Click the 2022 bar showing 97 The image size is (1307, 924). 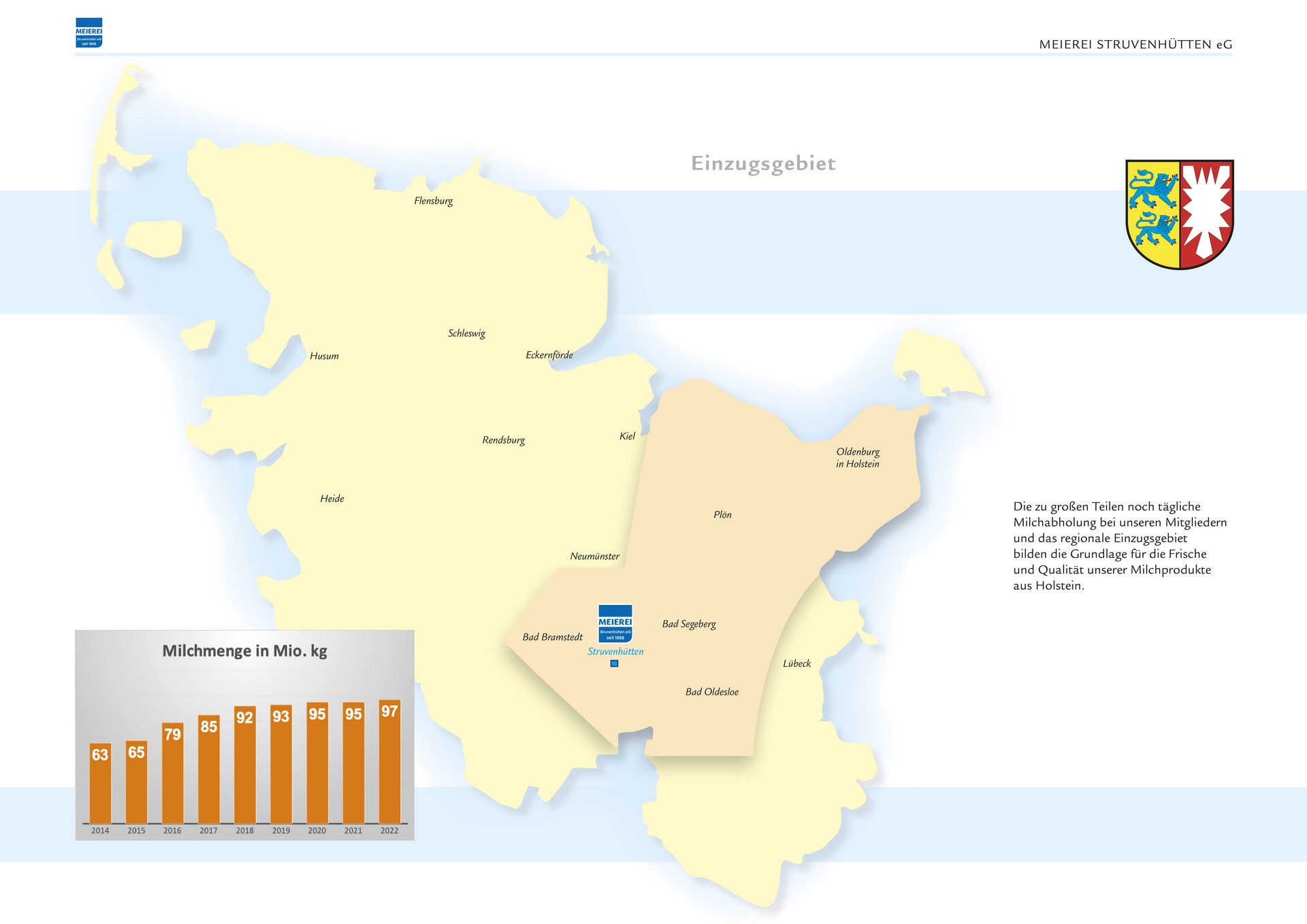pyautogui.click(x=389, y=762)
